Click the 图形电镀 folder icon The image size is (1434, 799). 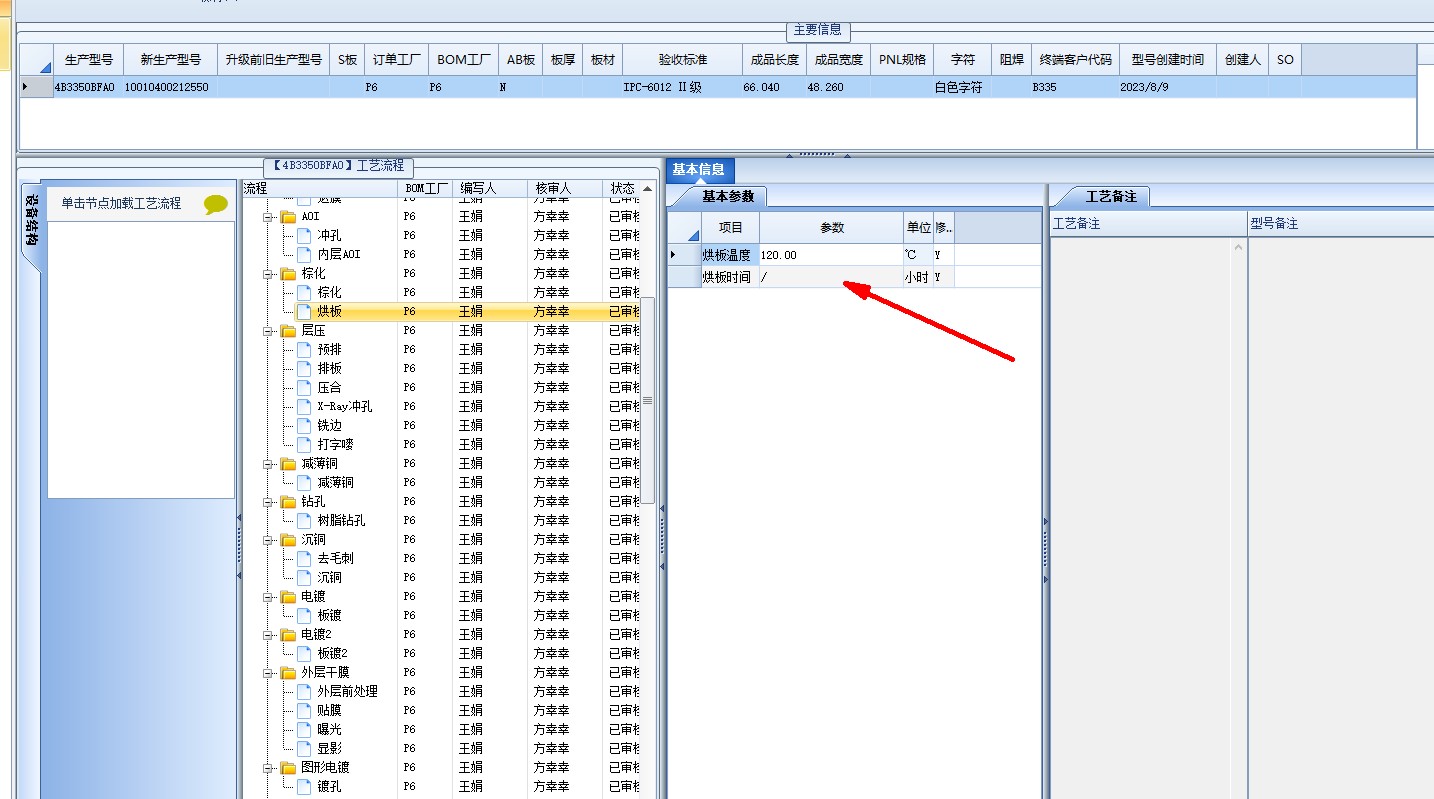288,768
